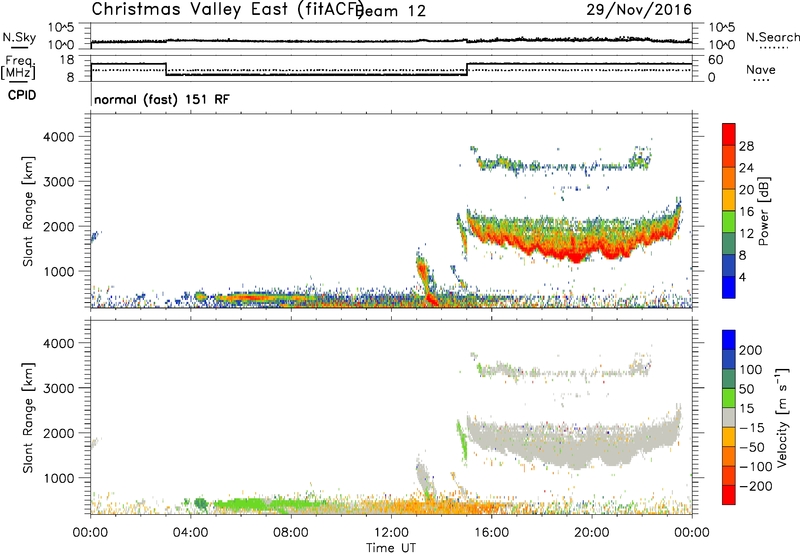This screenshot has height=554, width=800.
Task: Click the 'CPID' label
Action: point(22,95)
